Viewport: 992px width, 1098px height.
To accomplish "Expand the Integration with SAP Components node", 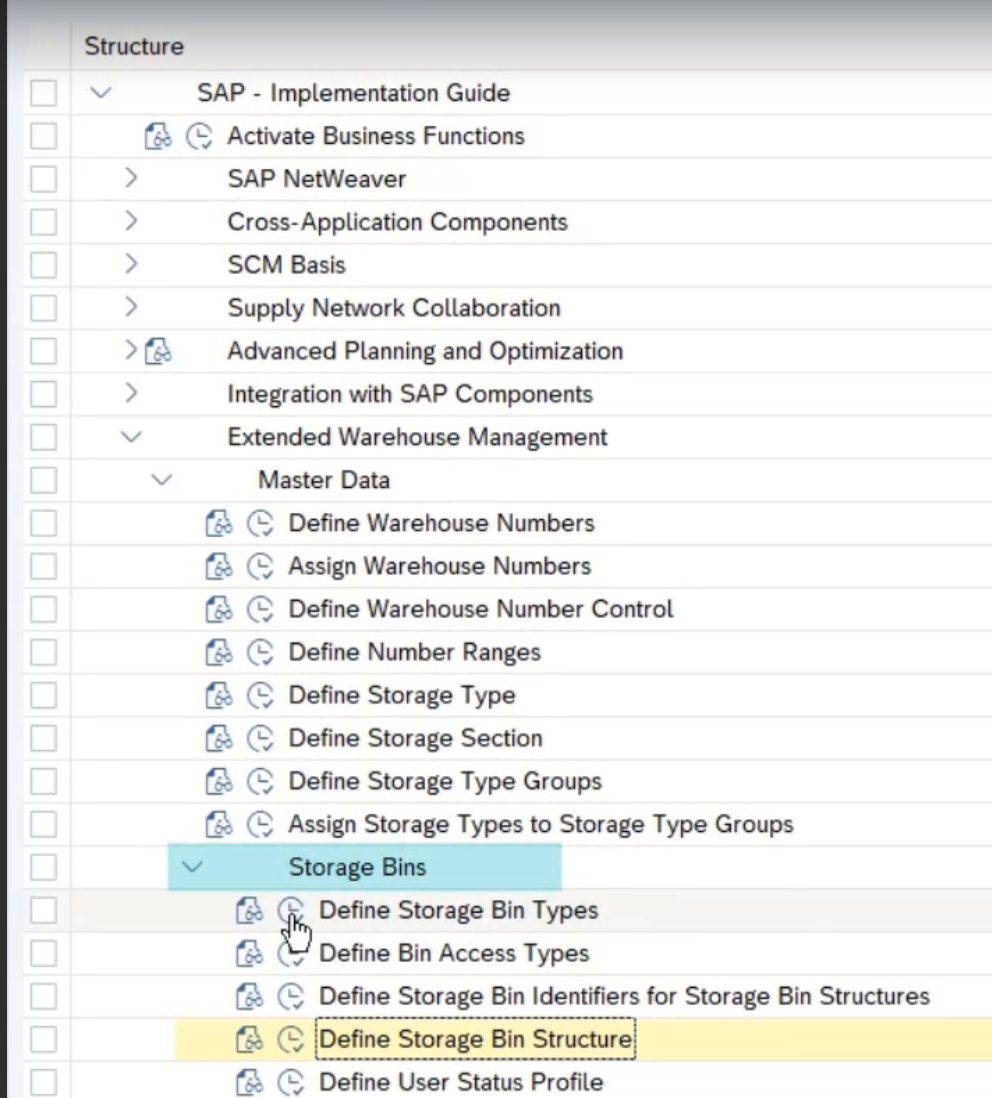I will [x=131, y=393].
